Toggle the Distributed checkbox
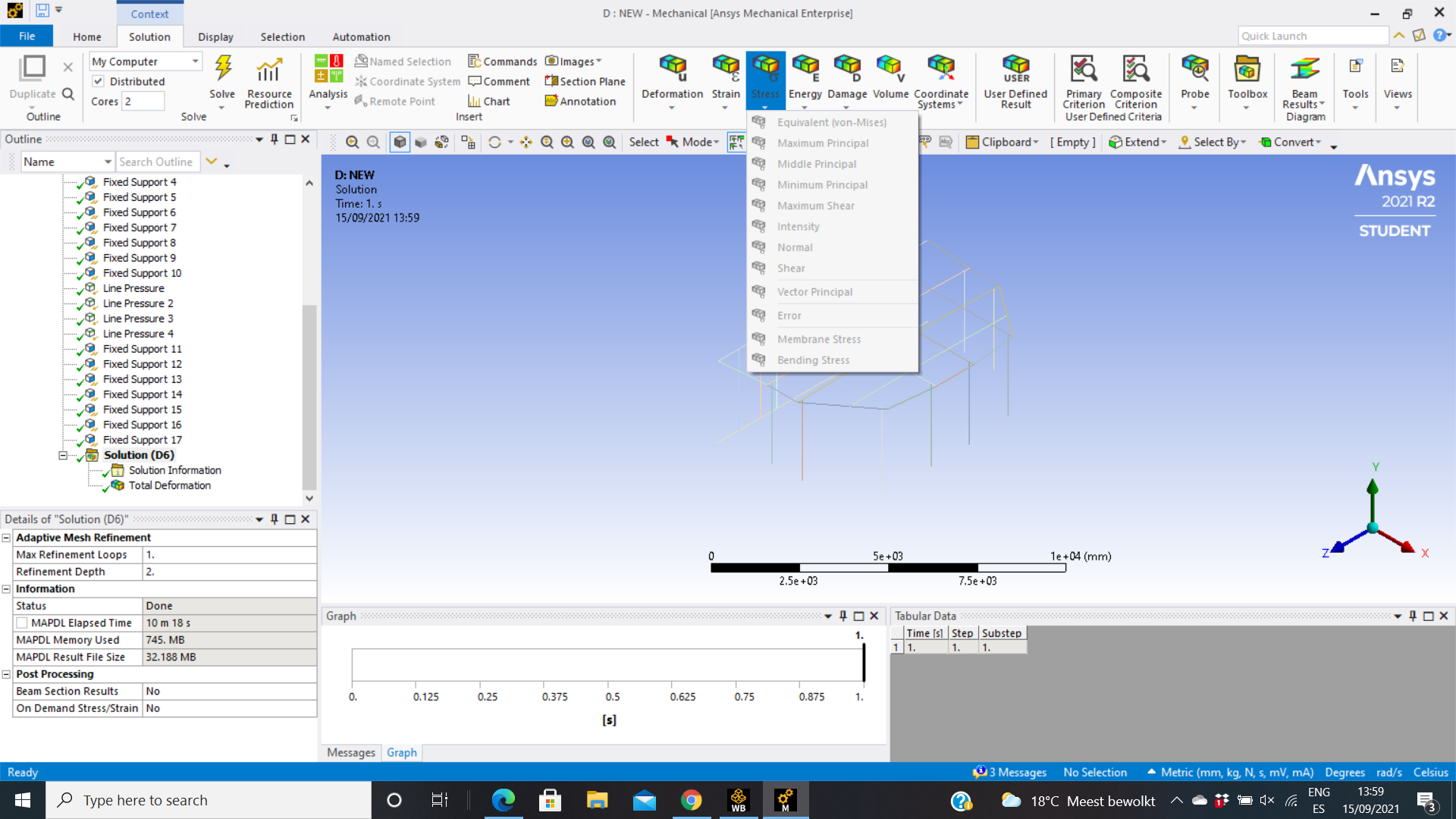Screen dimensions: 1456x819 click(99, 81)
